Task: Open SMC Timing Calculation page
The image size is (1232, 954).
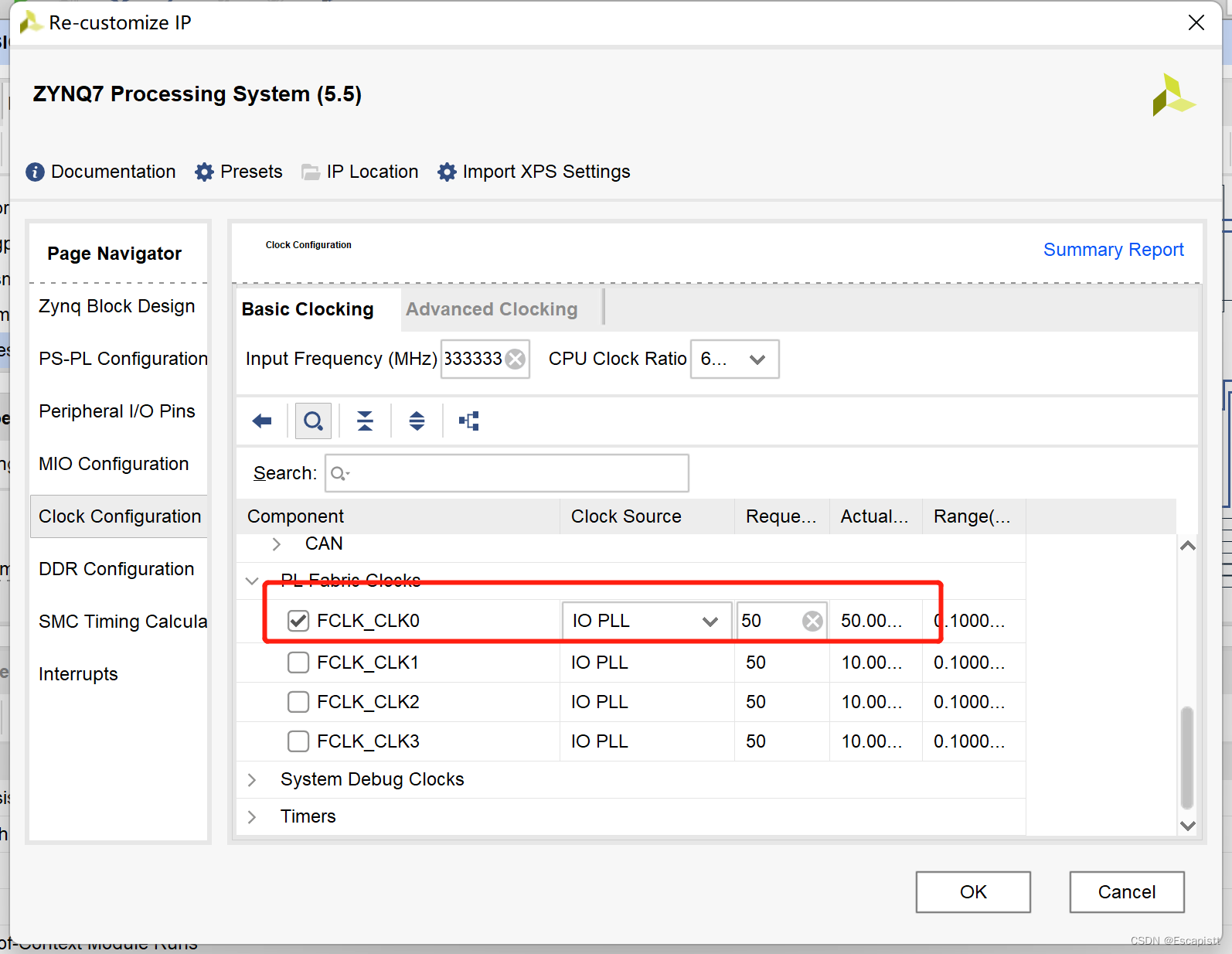Action: pyautogui.click(x=123, y=622)
